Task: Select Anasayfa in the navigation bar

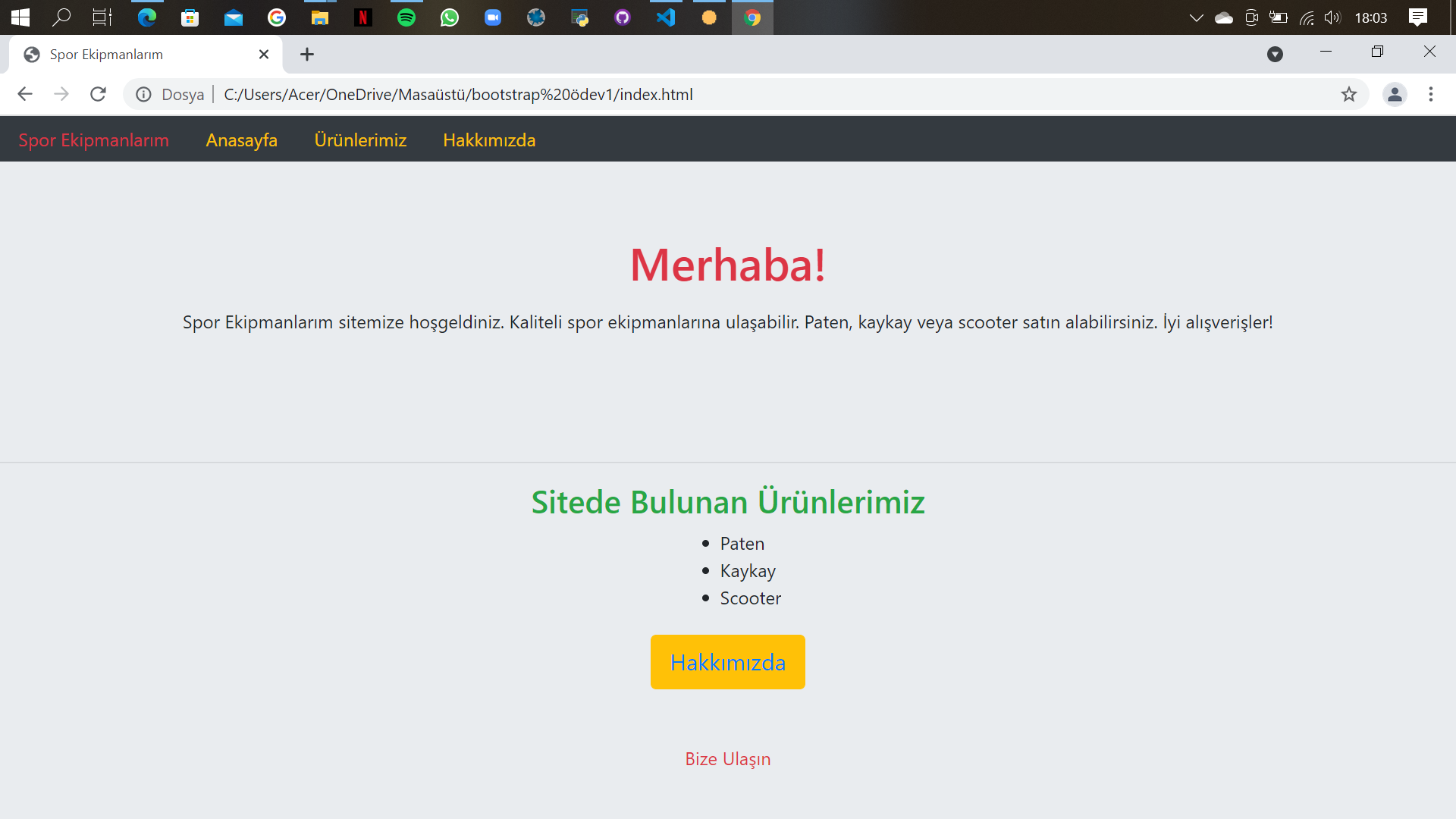Action: click(x=241, y=140)
